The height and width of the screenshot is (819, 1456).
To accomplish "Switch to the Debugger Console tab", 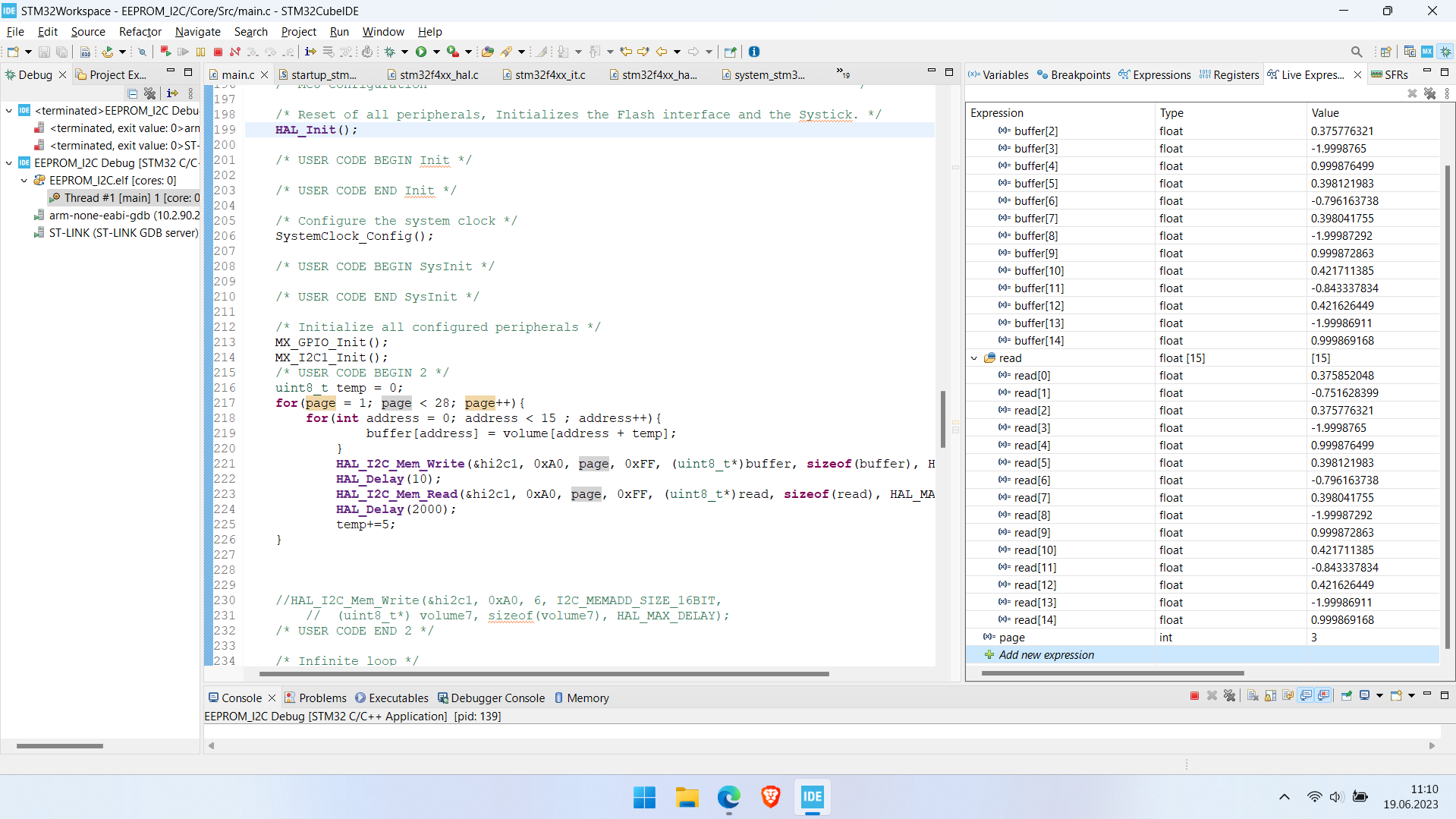I will [491, 698].
